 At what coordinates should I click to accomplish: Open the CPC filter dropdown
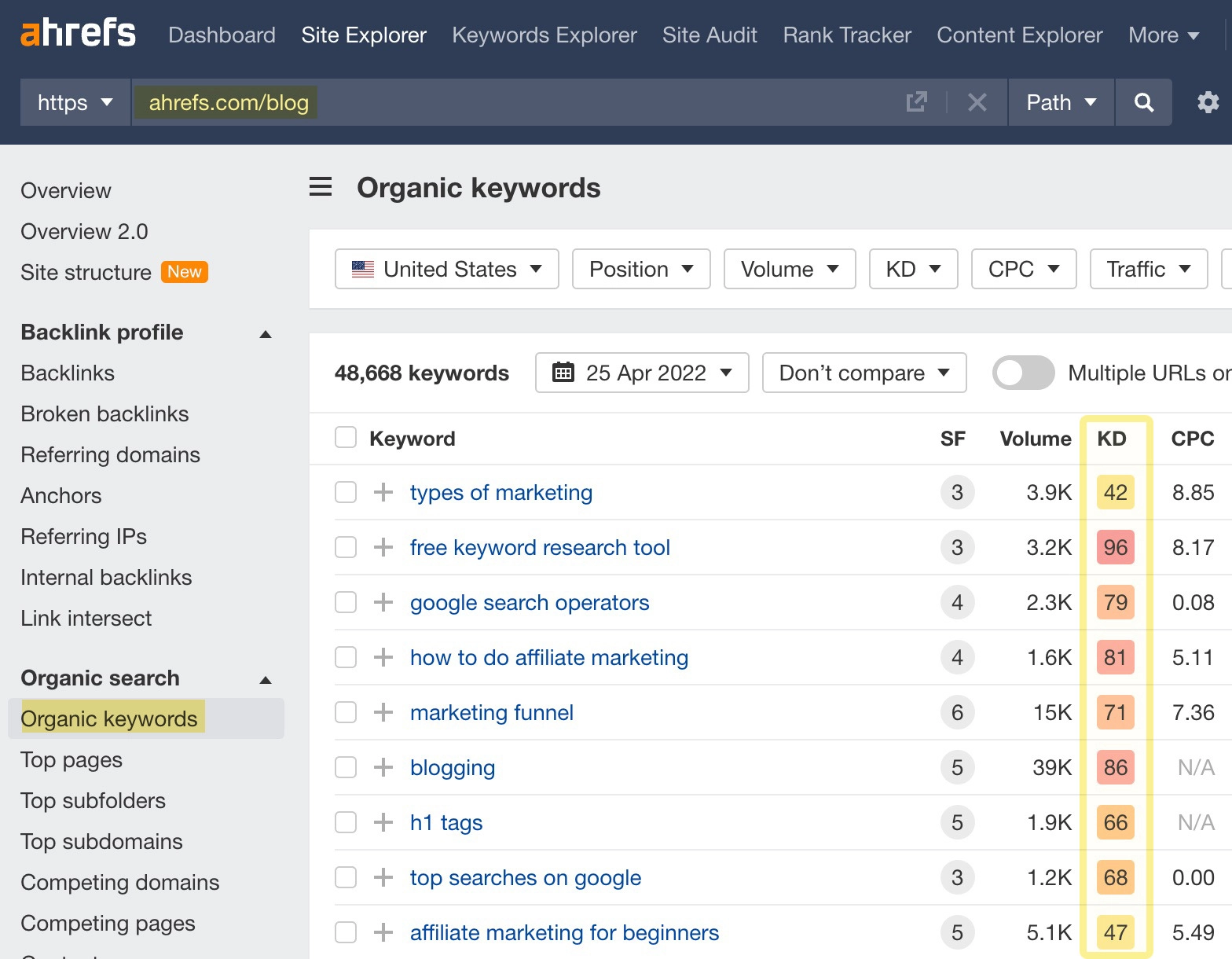click(x=1024, y=269)
